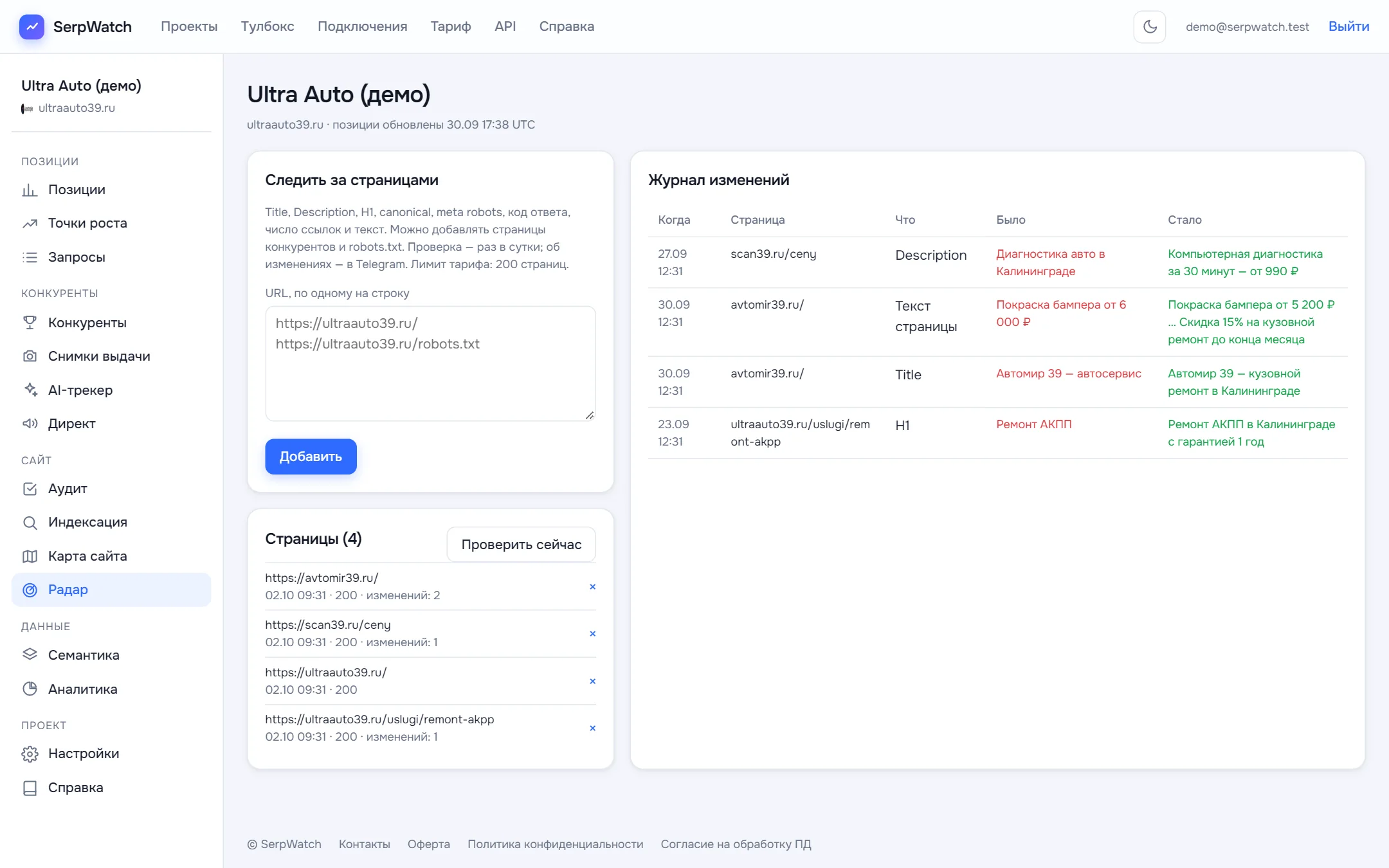
Task: Click the Точки роста trend arrow icon
Action: click(30, 223)
